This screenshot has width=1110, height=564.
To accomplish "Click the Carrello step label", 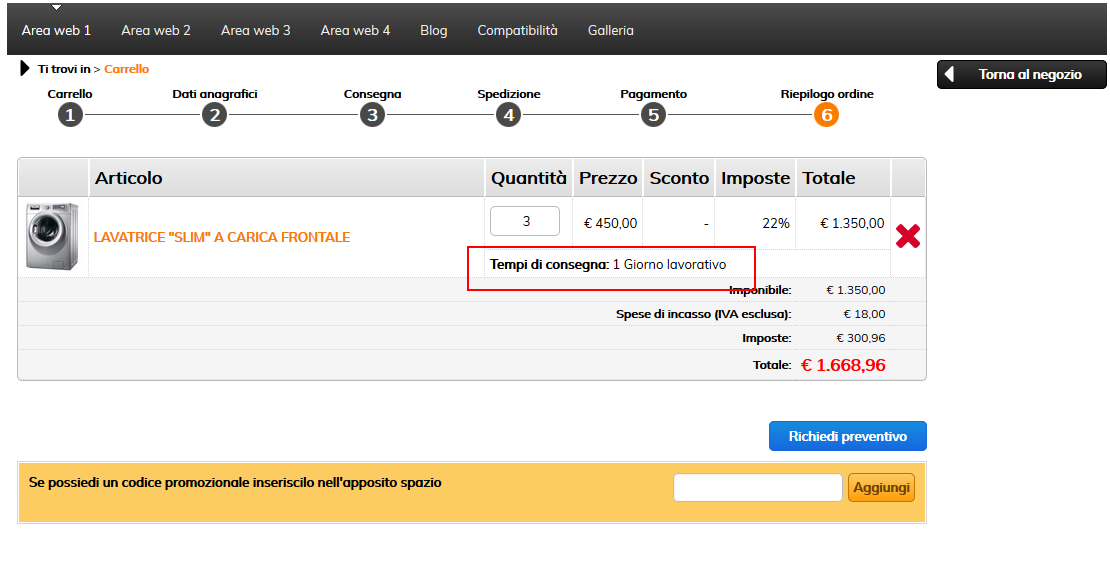I will point(70,94).
